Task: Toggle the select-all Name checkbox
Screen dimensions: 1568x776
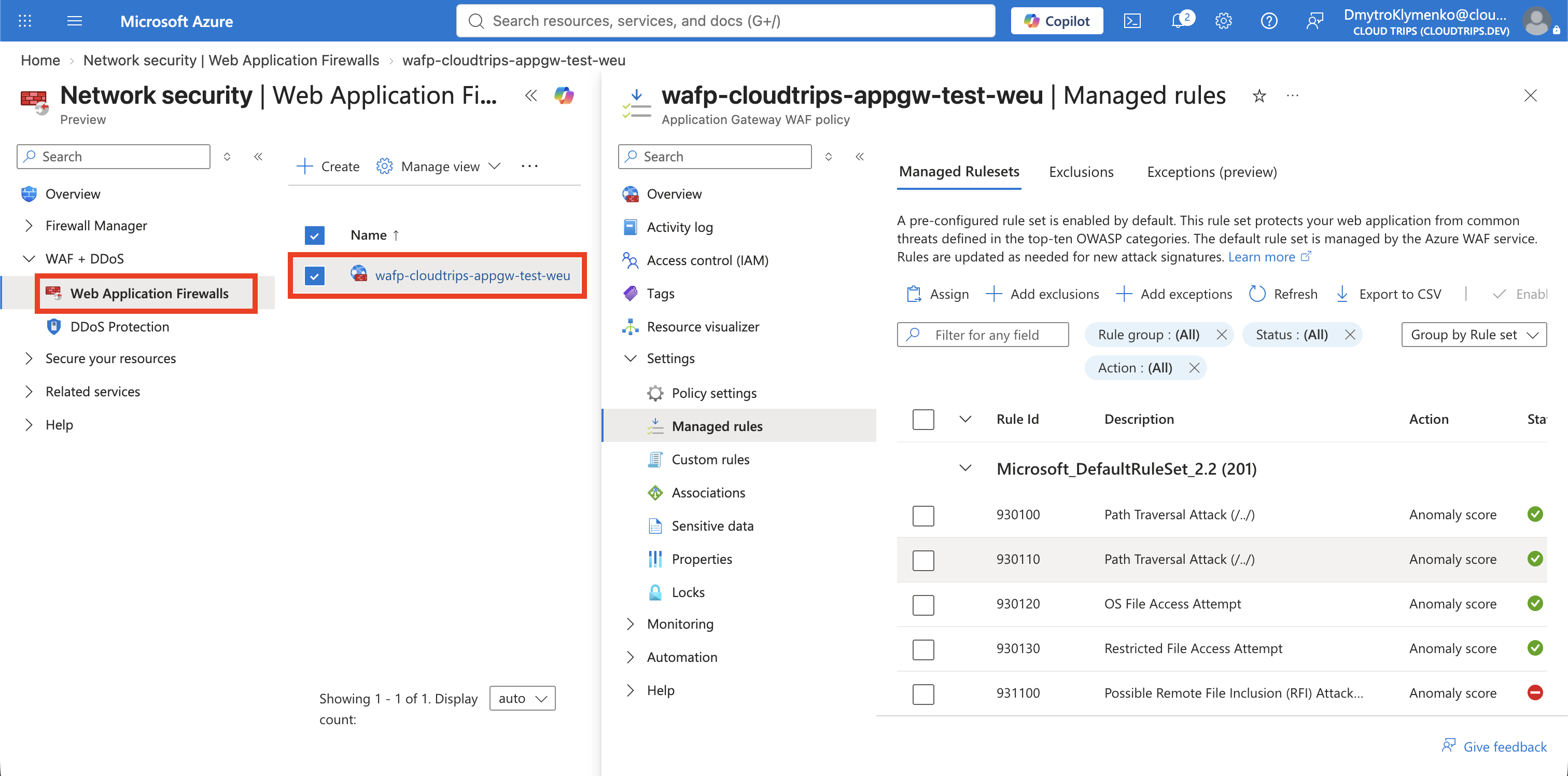Action: pyautogui.click(x=315, y=235)
